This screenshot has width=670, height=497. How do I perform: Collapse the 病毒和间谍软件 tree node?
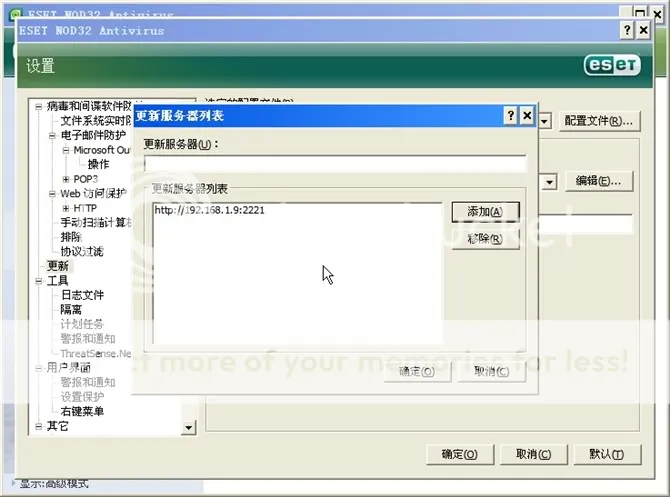click(x=39, y=106)
